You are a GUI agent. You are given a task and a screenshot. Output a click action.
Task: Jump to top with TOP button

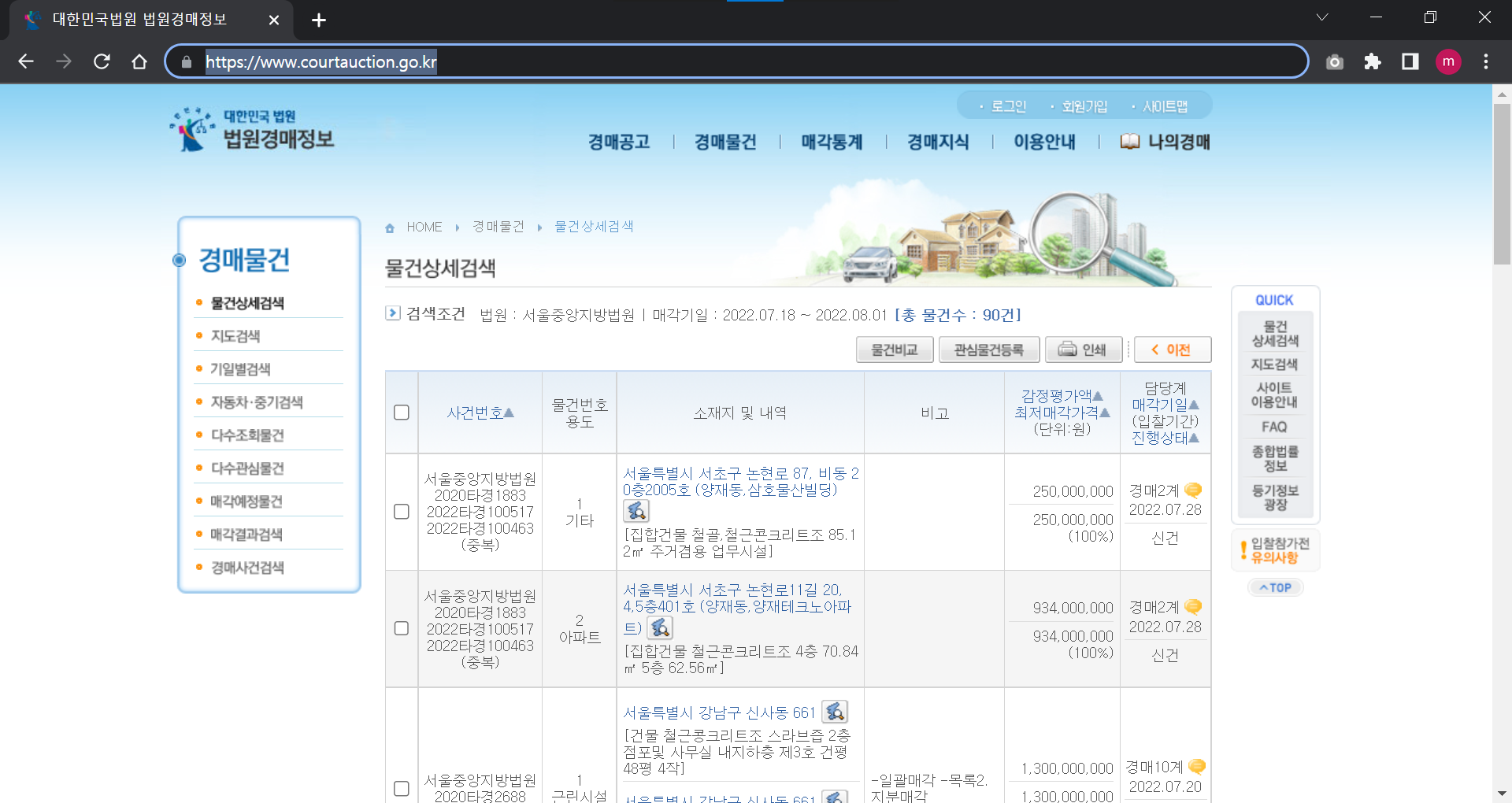click(x=1276, y=587)
